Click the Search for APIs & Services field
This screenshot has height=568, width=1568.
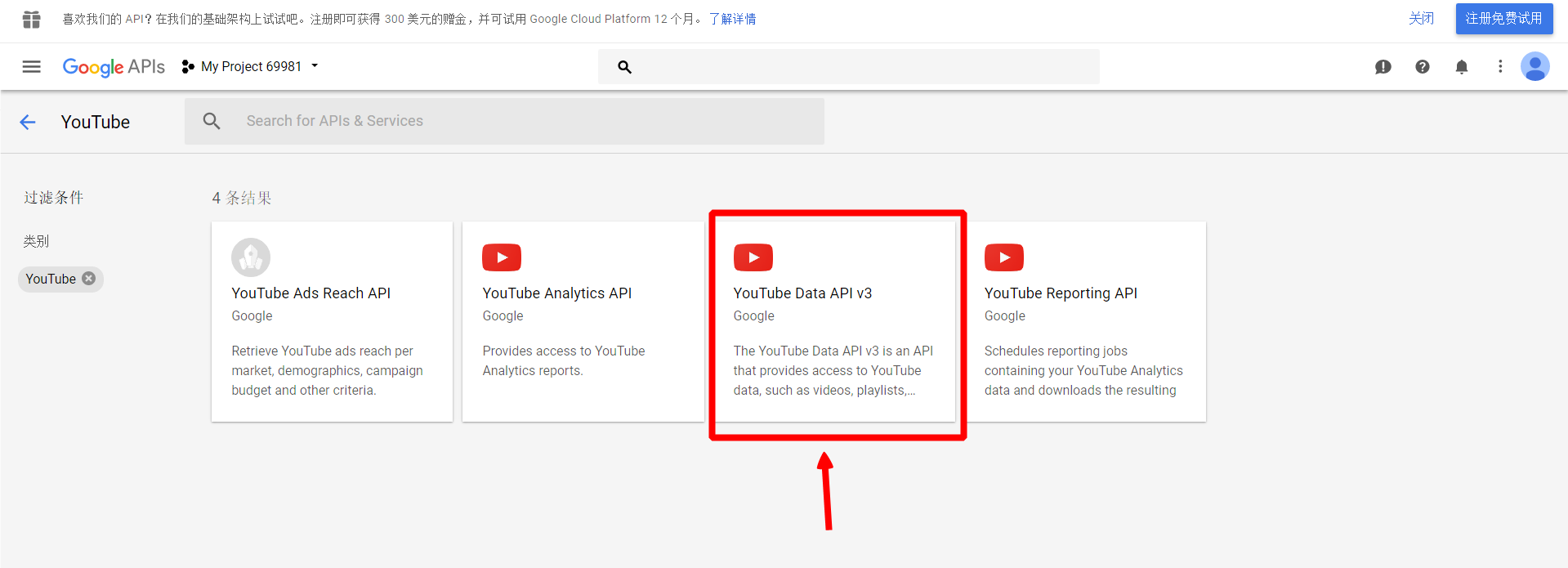[523, 121]
